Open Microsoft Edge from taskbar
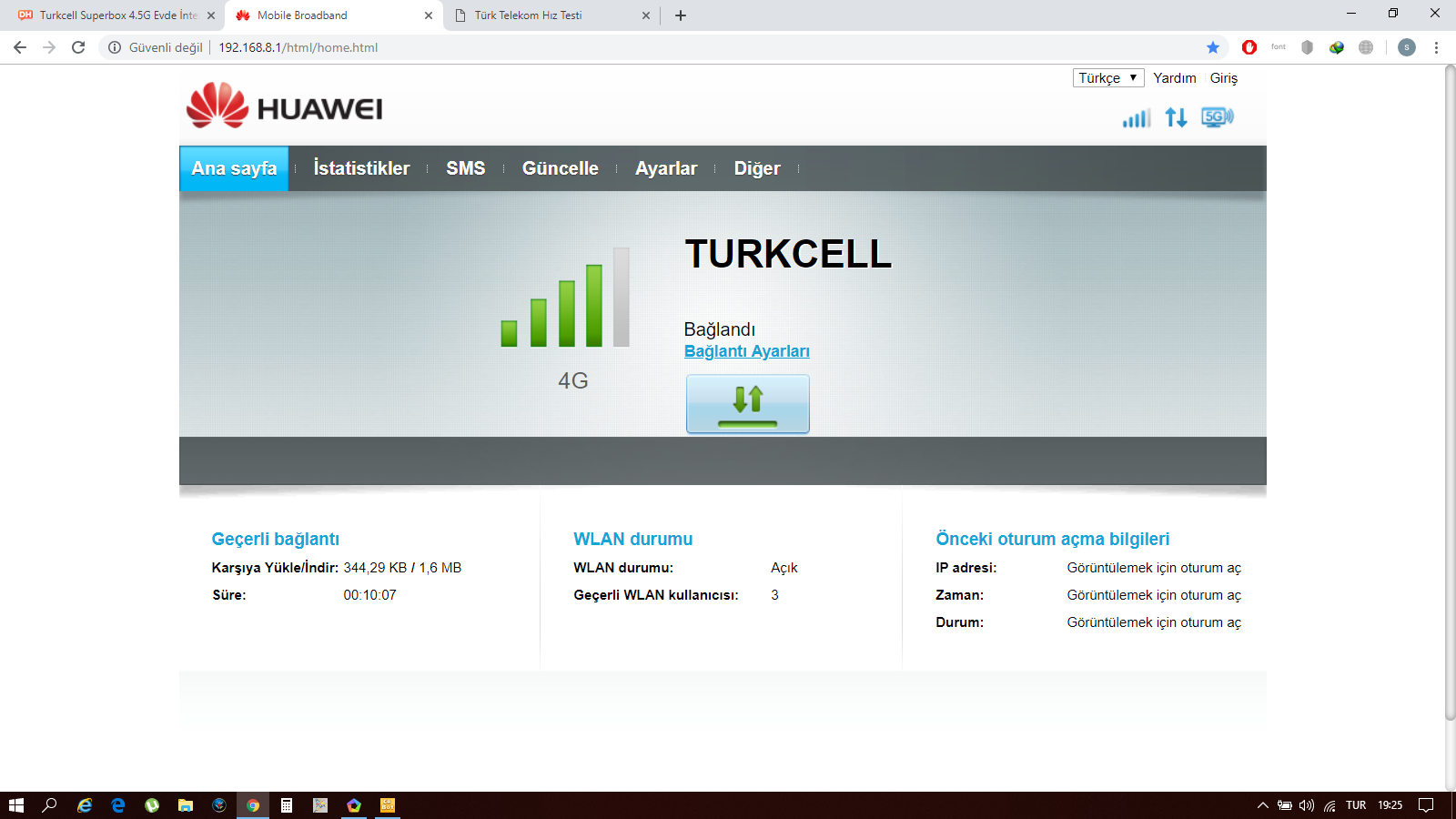This screenshot has width=1456, height=819. (x=118, y=805)
